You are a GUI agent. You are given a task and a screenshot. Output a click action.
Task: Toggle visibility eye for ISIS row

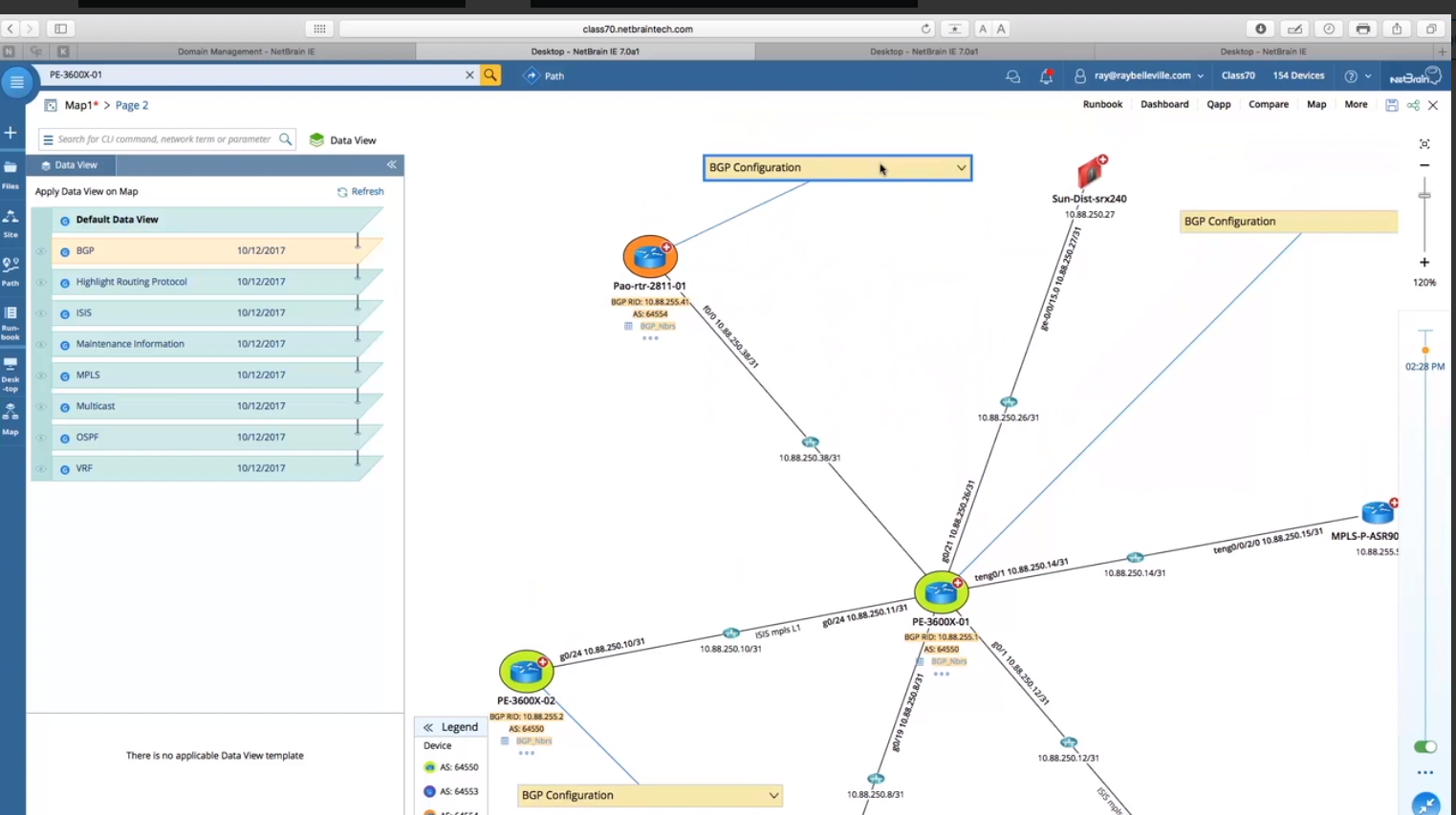[41, 313]
